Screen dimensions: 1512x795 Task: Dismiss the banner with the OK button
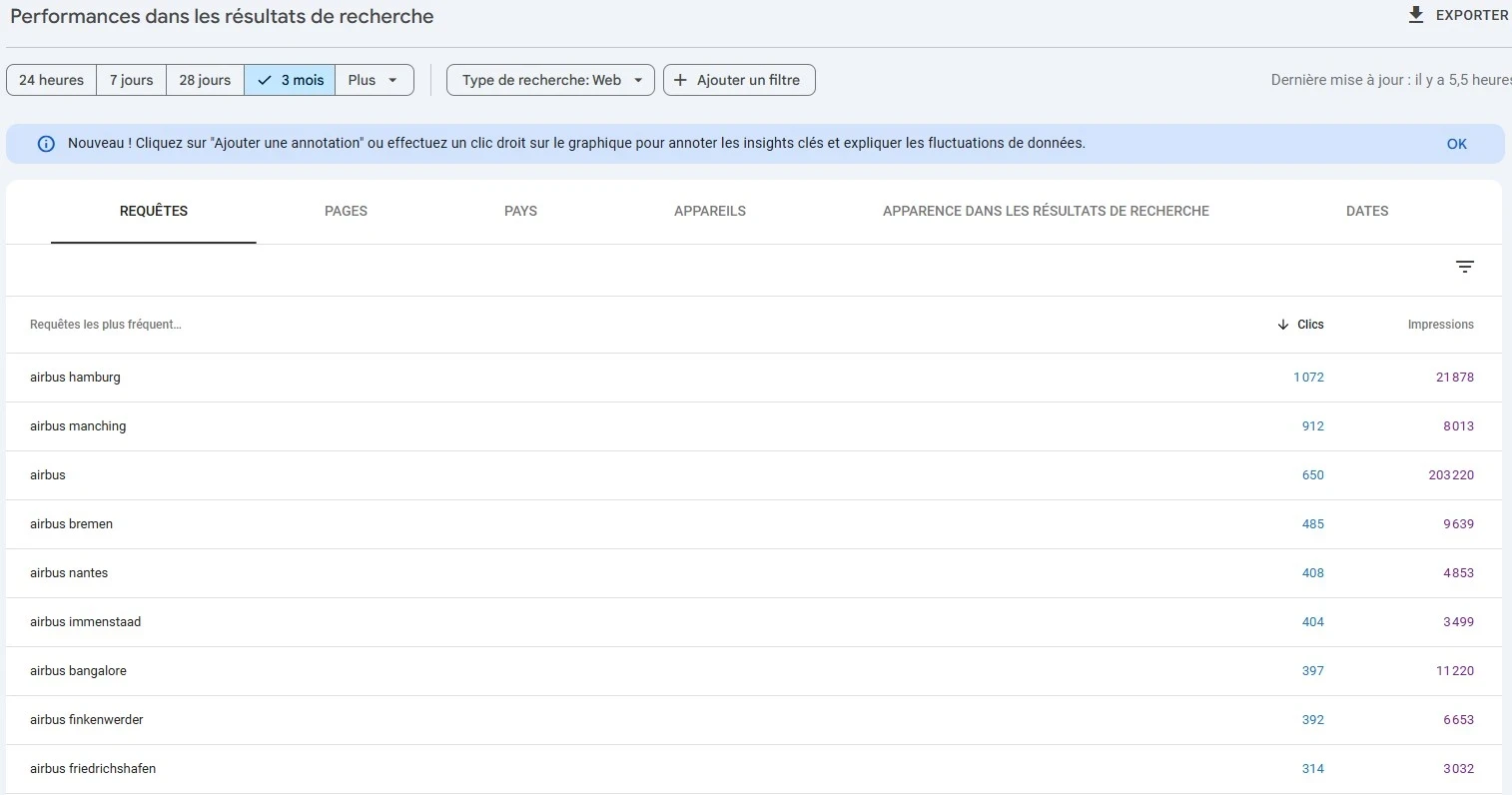[x=1456, y=143]
